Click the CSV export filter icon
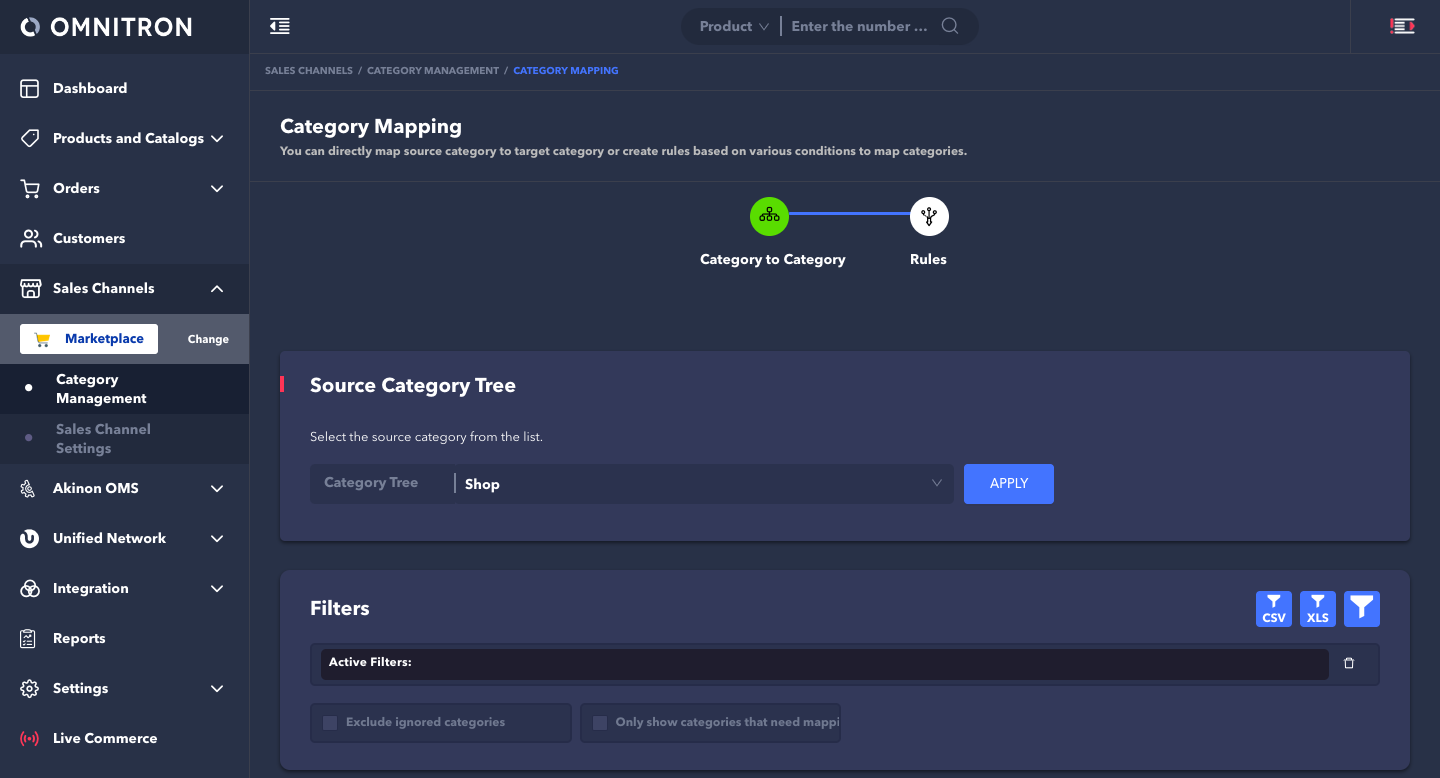 pyautogui.click(x=1273, y=609)
